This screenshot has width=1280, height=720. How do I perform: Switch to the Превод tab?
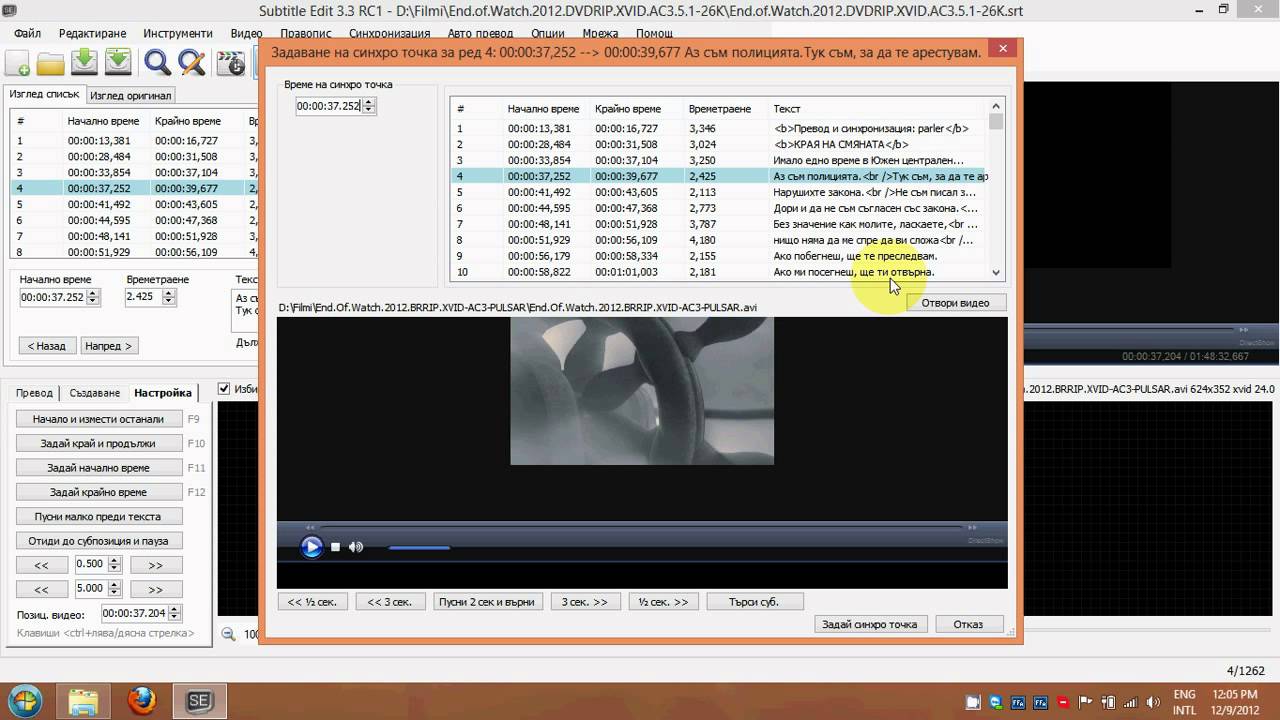pos(35,393)
